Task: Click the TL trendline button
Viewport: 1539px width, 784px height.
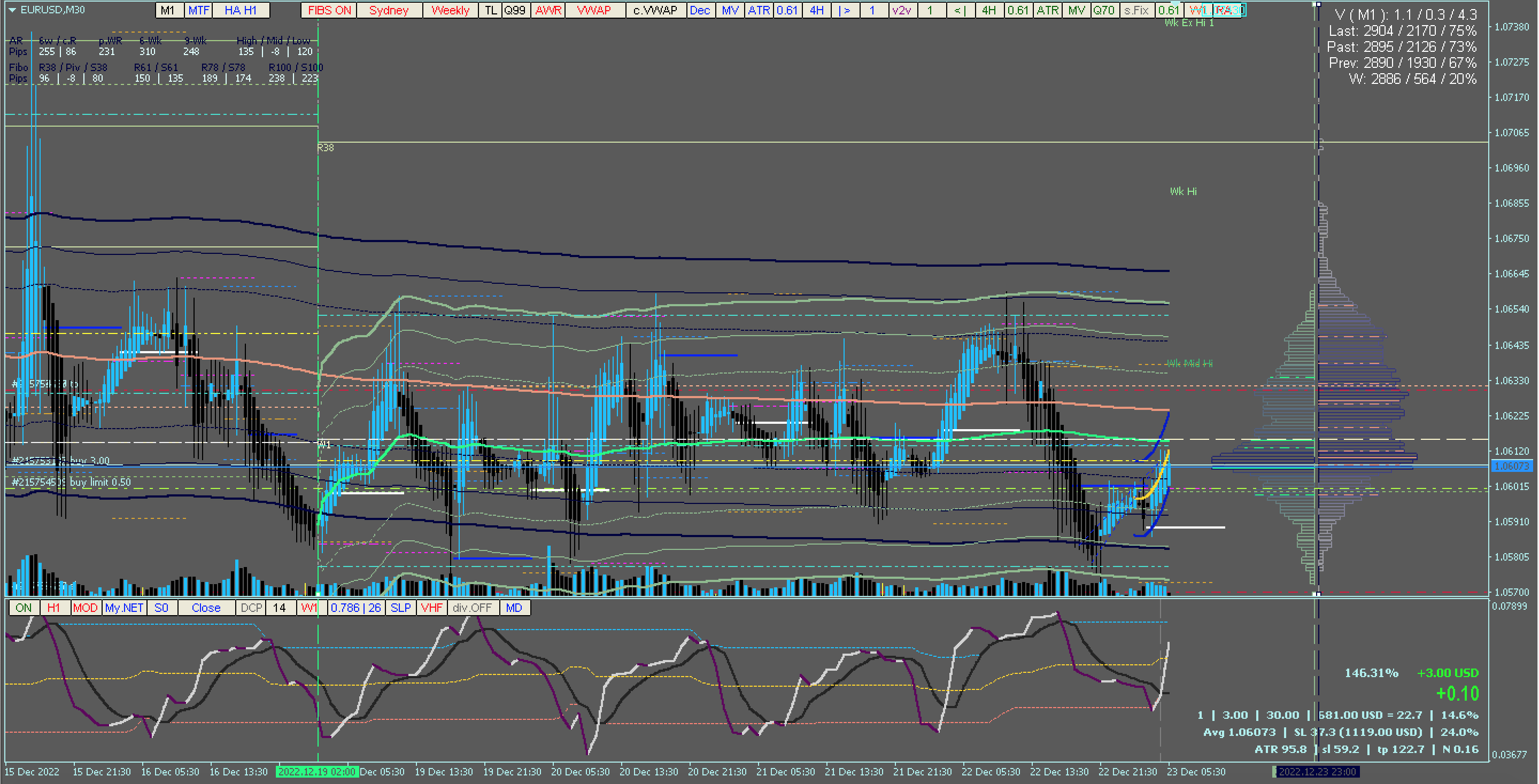Action: 490,10
